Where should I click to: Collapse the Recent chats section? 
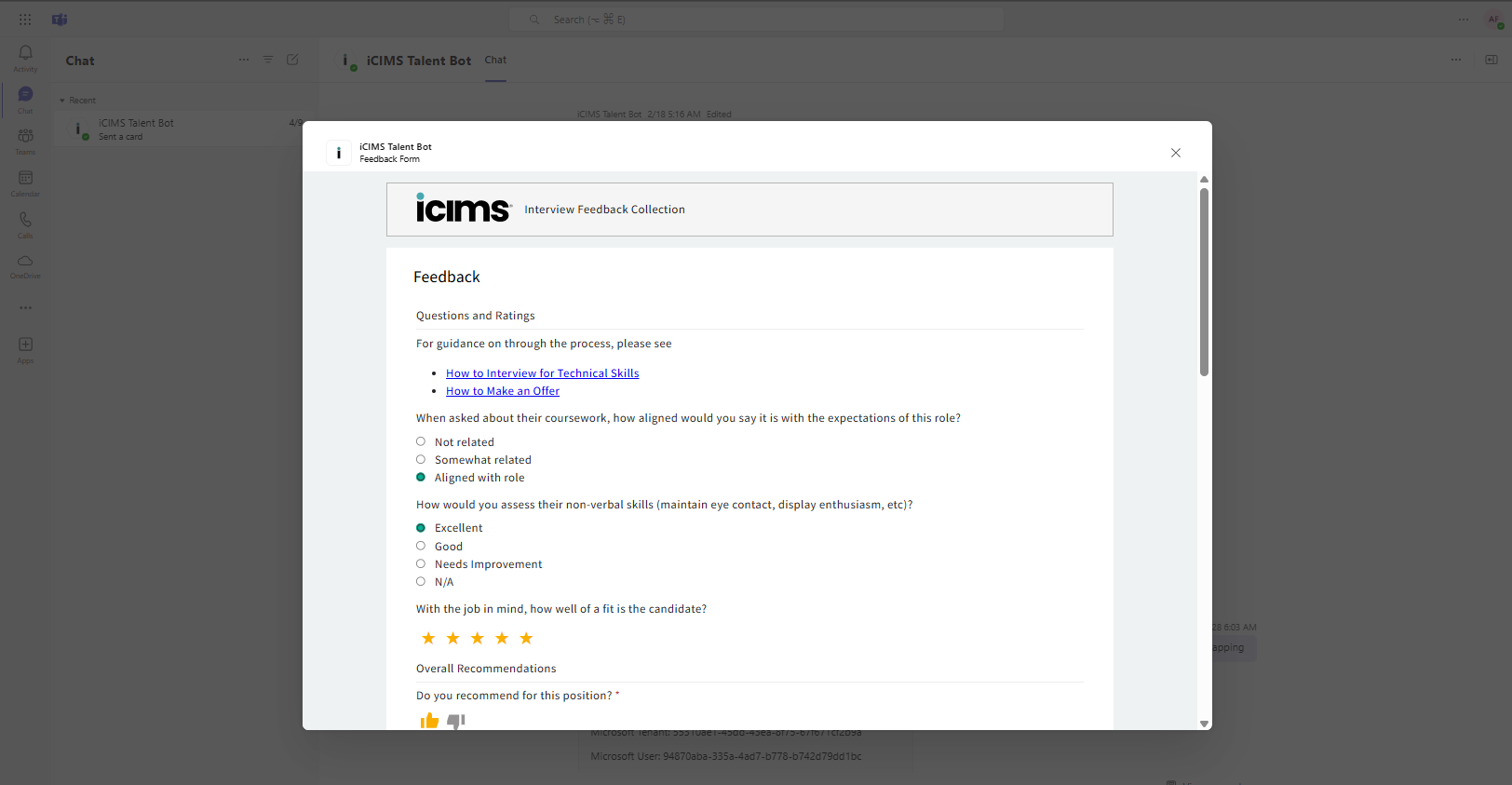[x=78, y=101]
